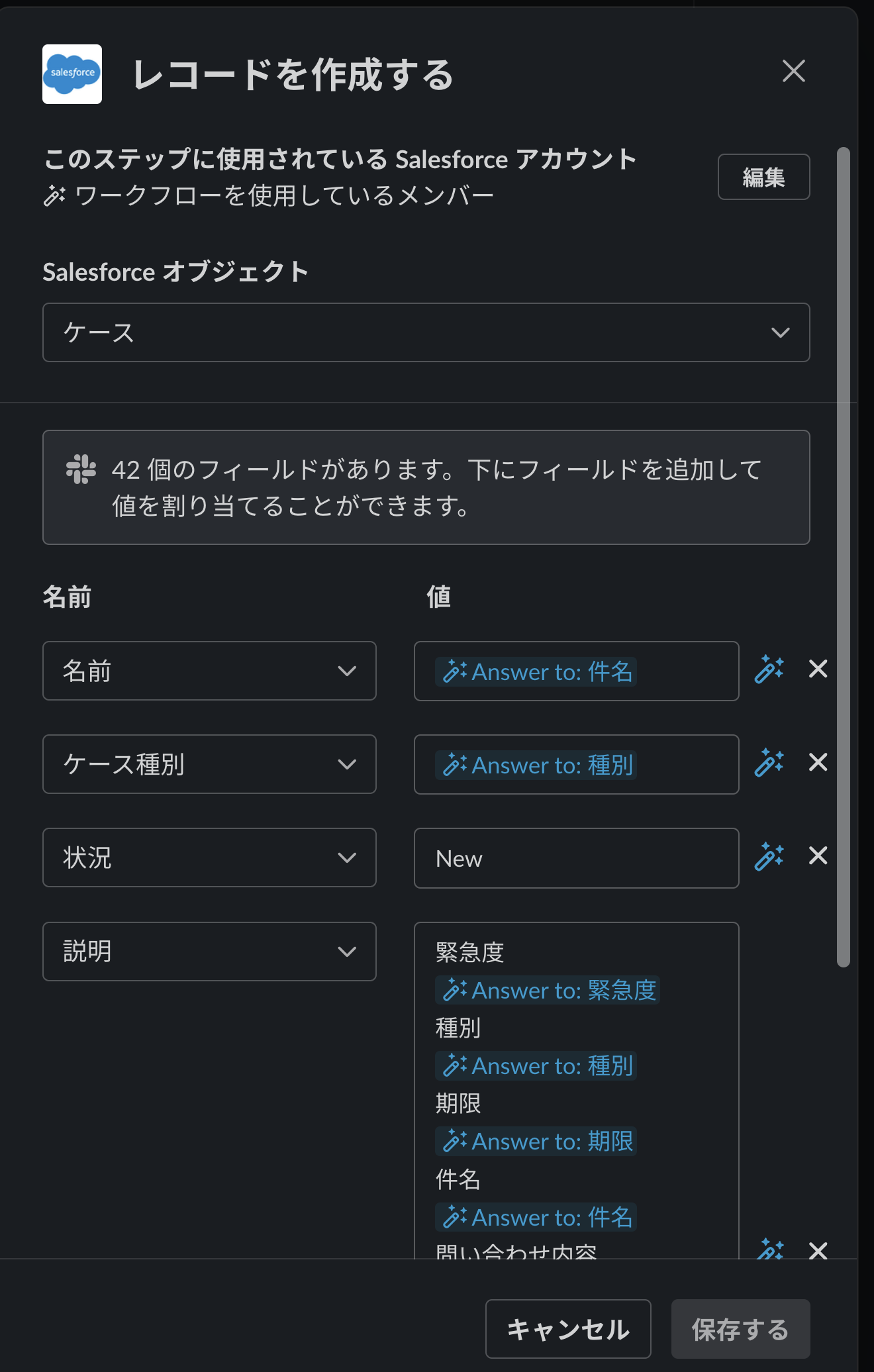This screenshot has height=1372, width=874.
Task: Click the Slack icon in the fields info box
Action: [81, 471]
